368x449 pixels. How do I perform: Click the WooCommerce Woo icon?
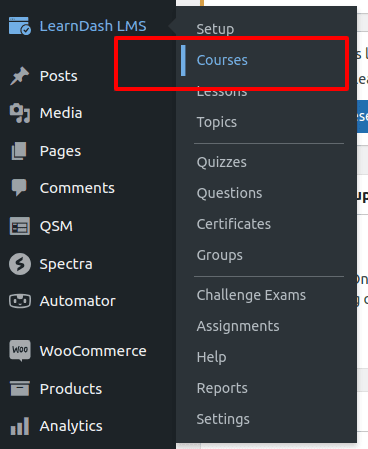[x=20, y=351]
